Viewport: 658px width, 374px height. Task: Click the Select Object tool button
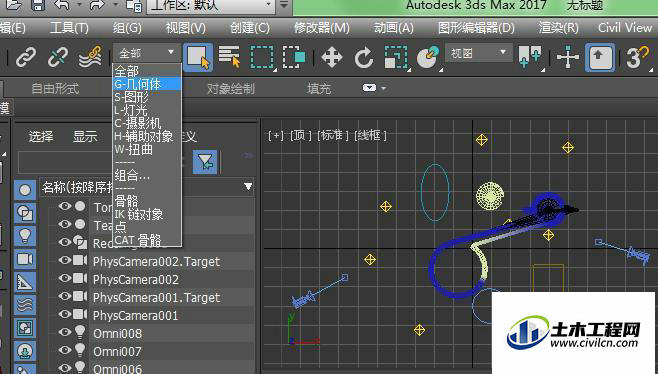198,57
